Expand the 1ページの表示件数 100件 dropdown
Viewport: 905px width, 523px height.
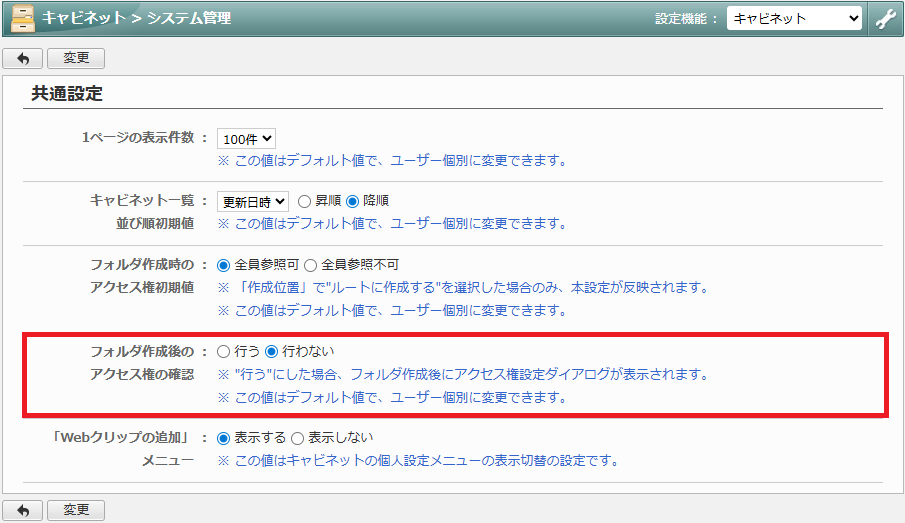tap(246, 138)
